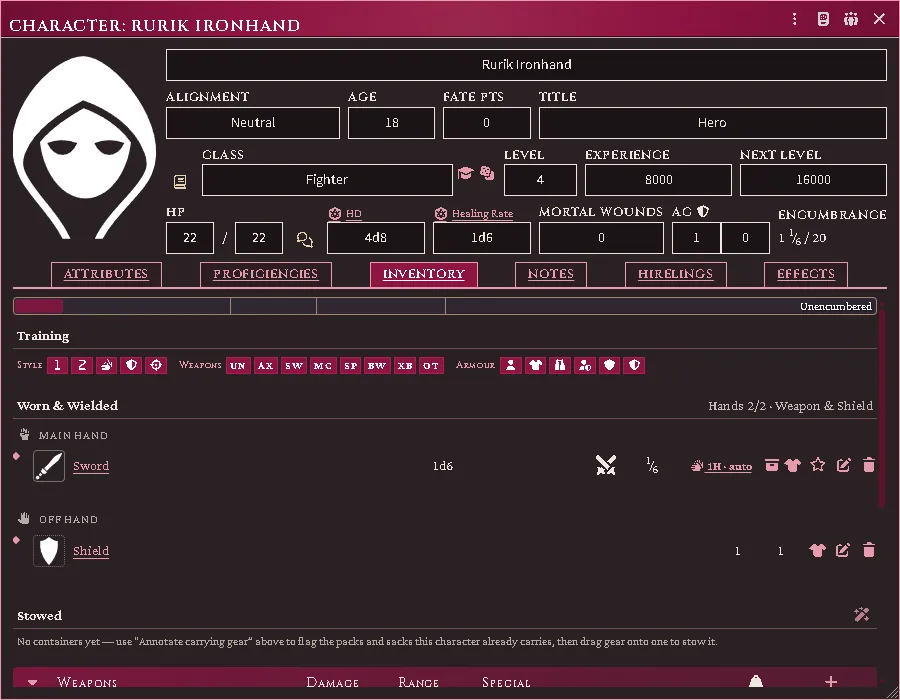Collapse the Weapons section arrow
The width and height of the screenshot is (900, 700).
(x=33, y=682)
